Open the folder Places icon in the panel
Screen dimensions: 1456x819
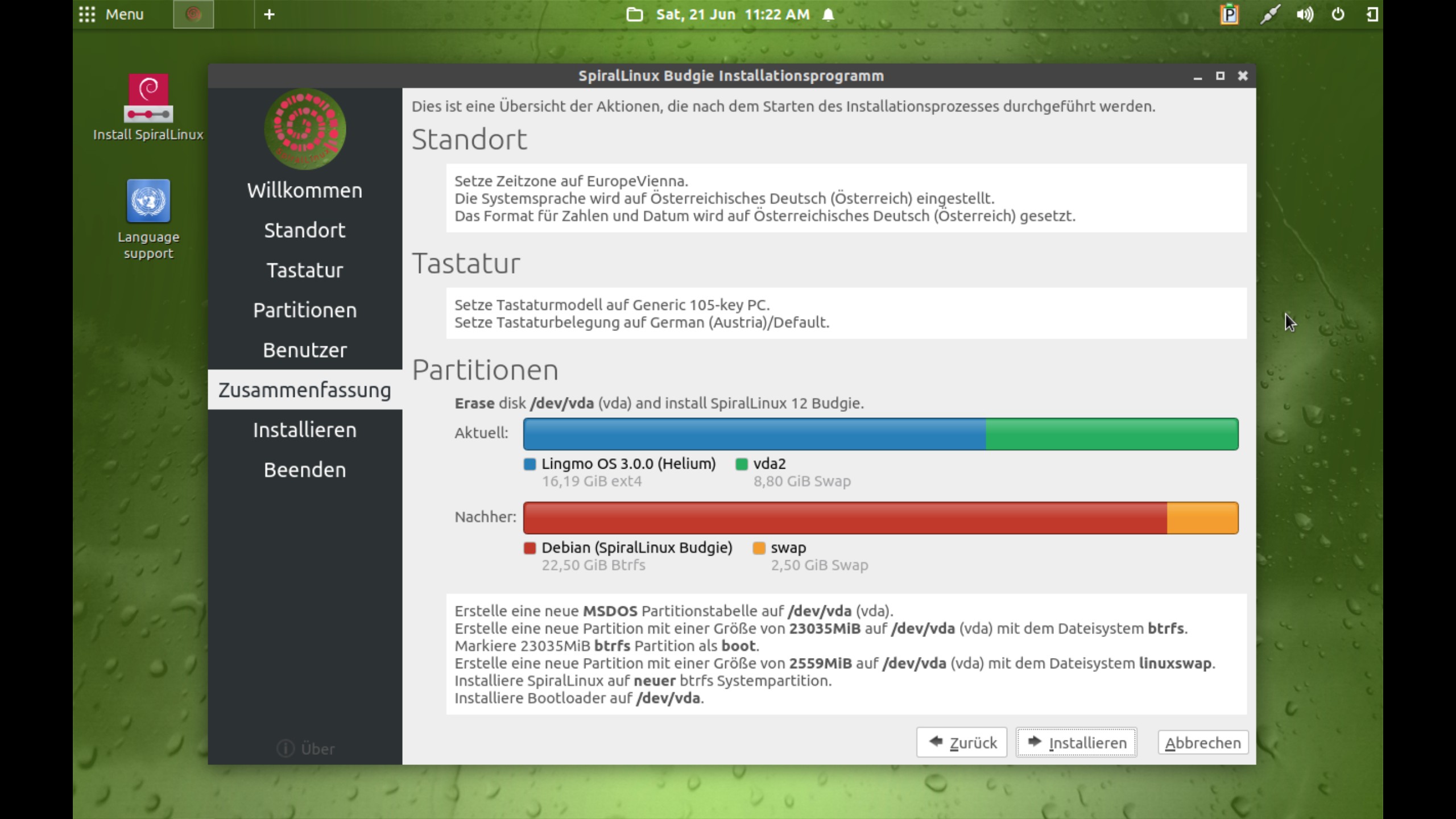coord(634,14)
